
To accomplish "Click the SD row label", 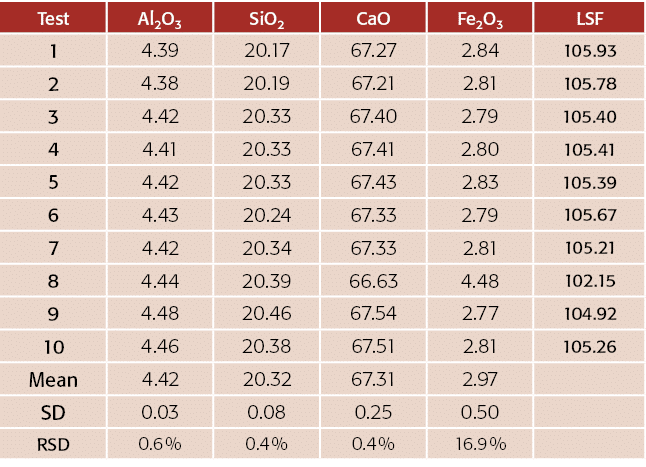I will click(54, 412).
